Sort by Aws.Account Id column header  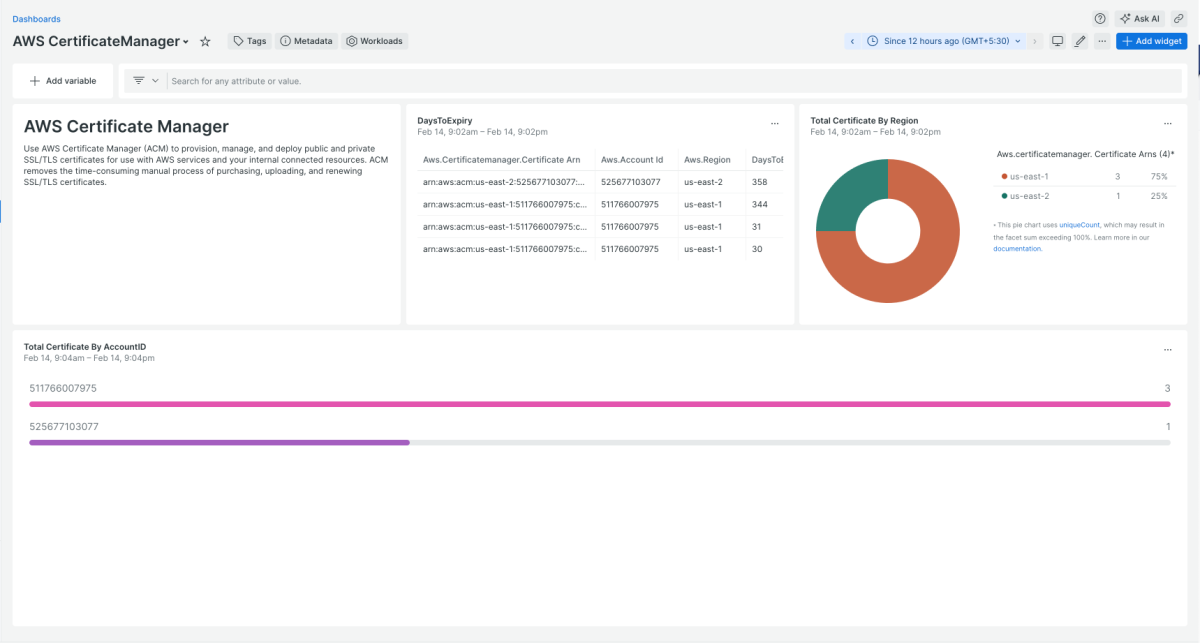click(x=632, y=160)
